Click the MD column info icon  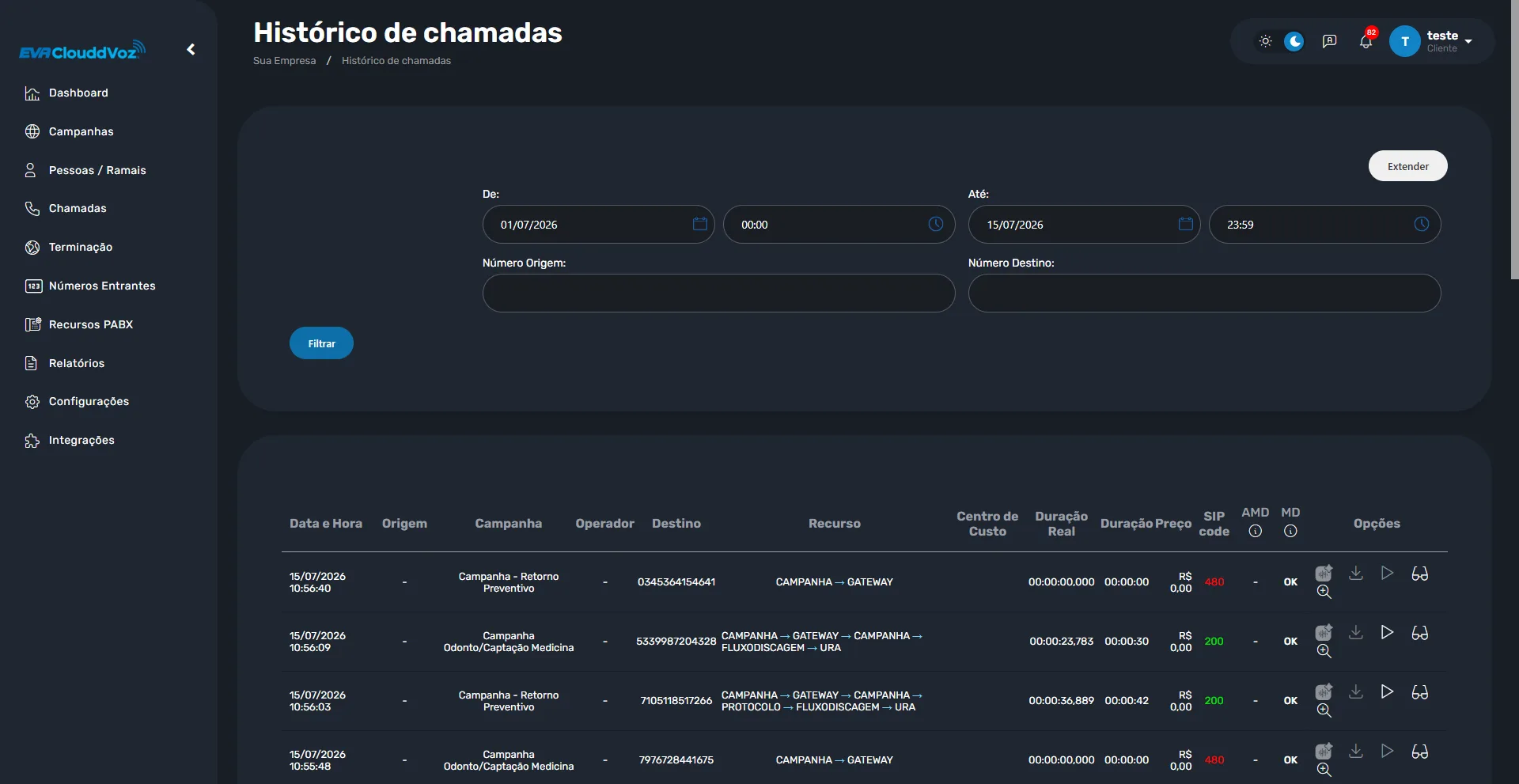click(1290, 532)
